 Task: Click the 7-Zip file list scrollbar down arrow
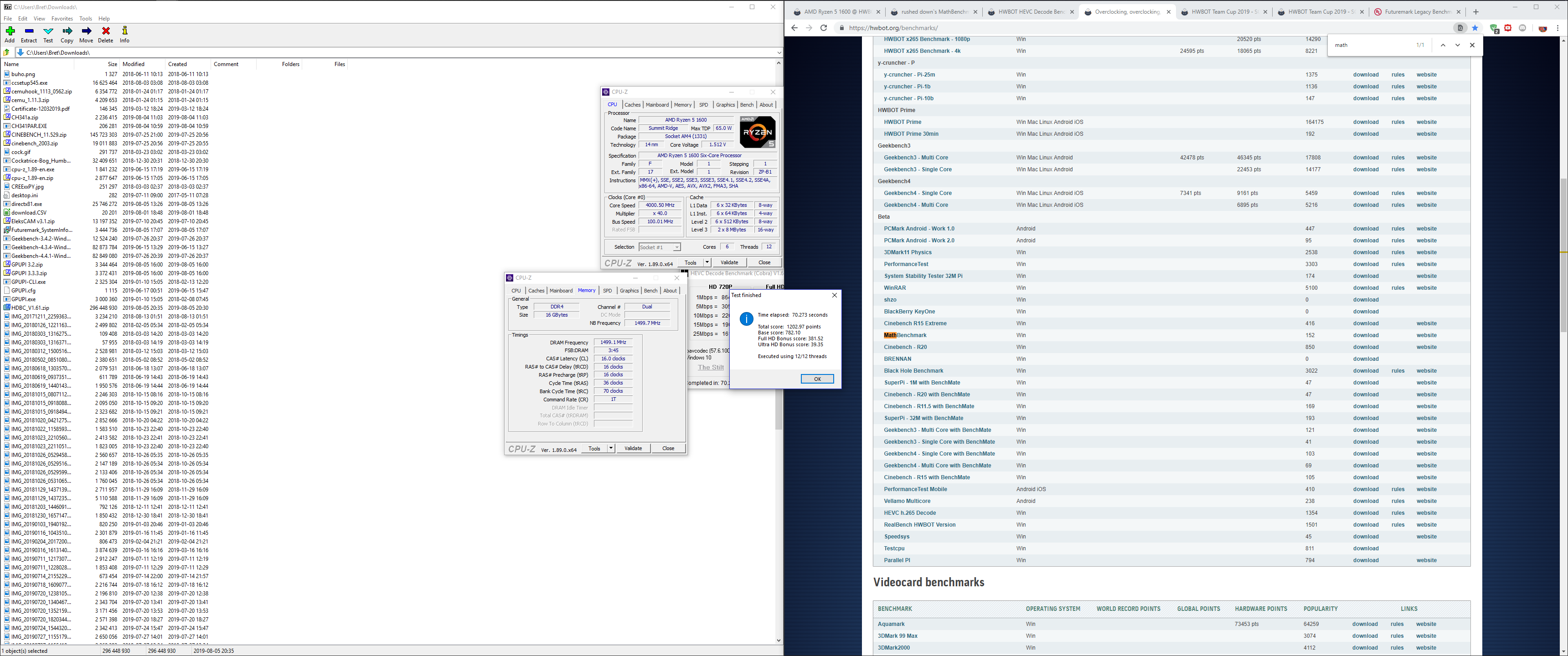(779, 640)
